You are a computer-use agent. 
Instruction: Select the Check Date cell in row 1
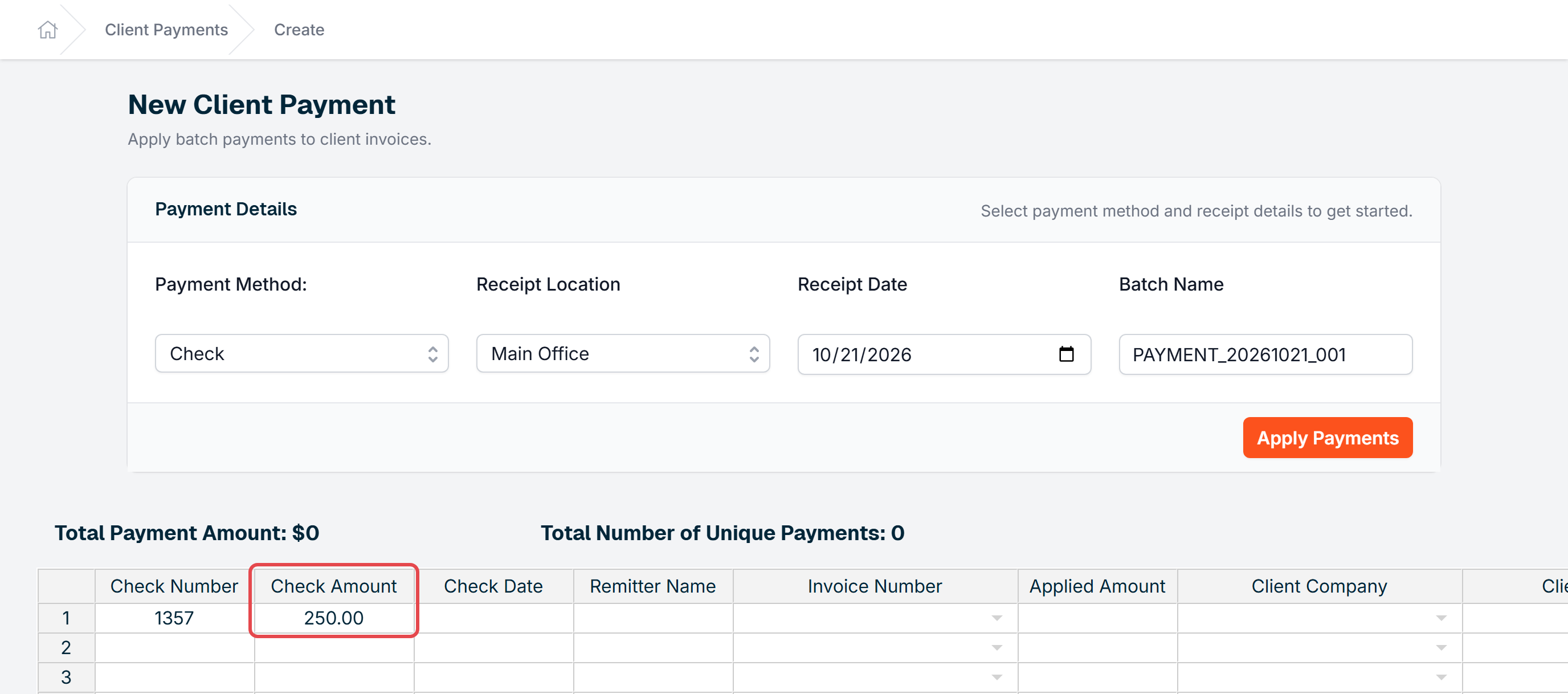[493, 619]
